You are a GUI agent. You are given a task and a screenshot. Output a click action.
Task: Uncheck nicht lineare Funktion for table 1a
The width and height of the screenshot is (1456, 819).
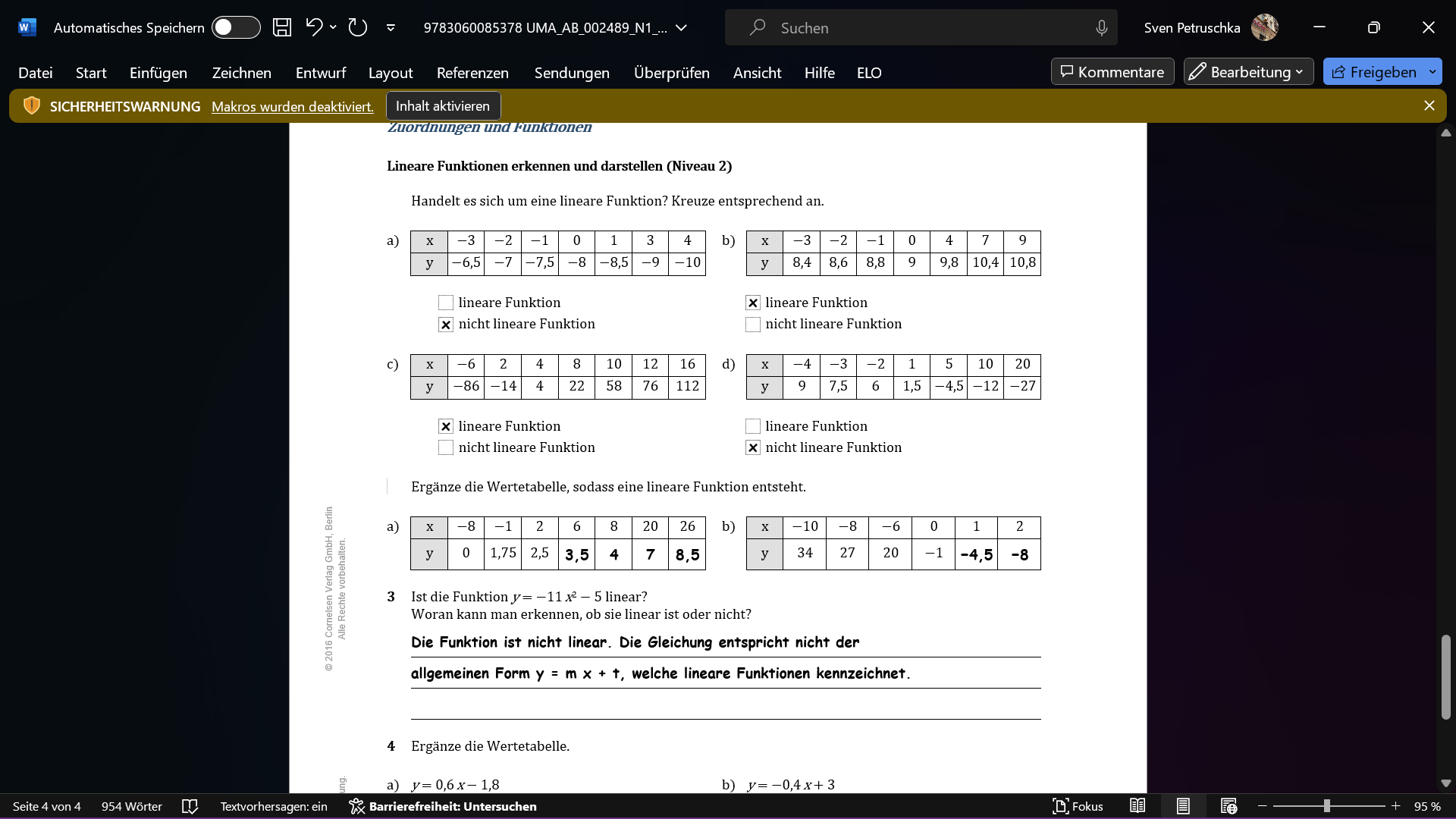[x=446, y=325]
